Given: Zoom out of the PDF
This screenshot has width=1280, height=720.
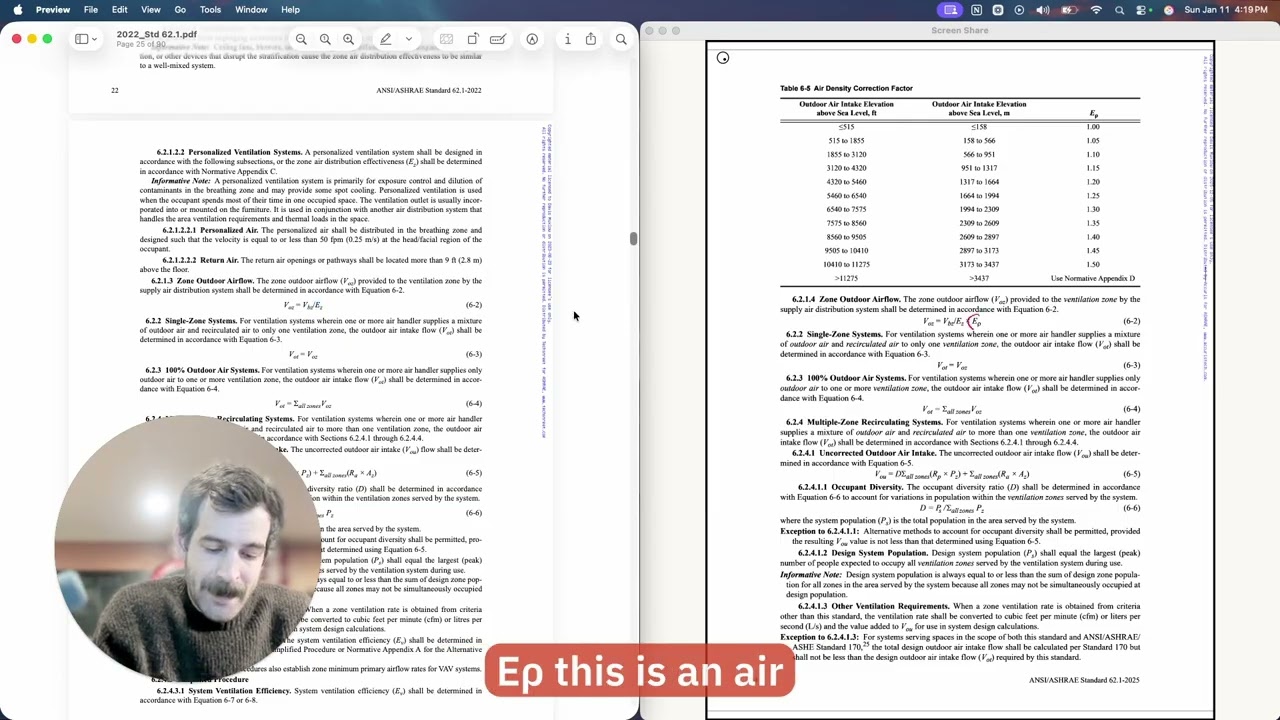Looking at the screenshot, I should coord(301,39).
